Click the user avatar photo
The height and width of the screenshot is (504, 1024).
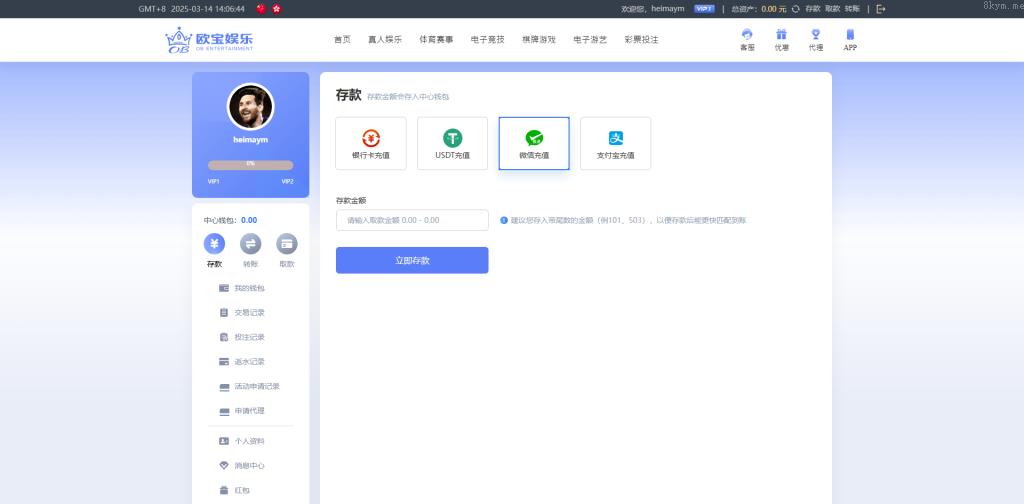[x=250, y=106]
